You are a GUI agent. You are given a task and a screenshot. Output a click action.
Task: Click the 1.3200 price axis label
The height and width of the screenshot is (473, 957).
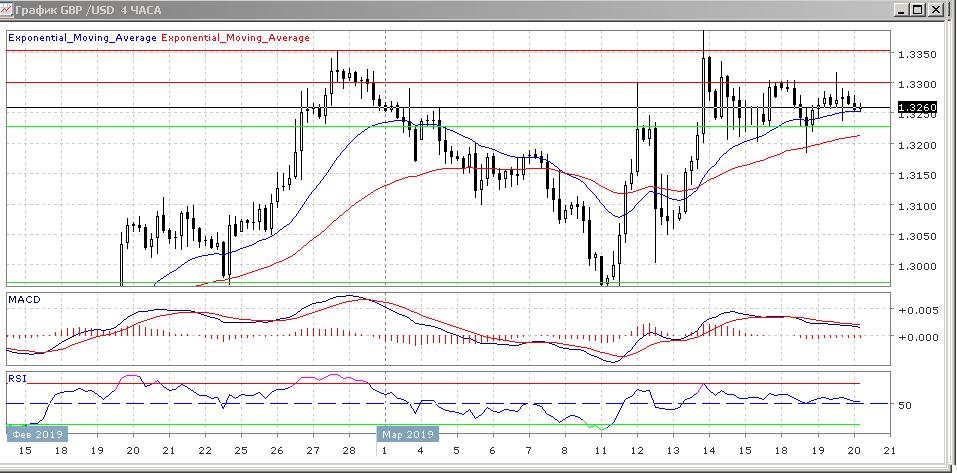(918, 145)
